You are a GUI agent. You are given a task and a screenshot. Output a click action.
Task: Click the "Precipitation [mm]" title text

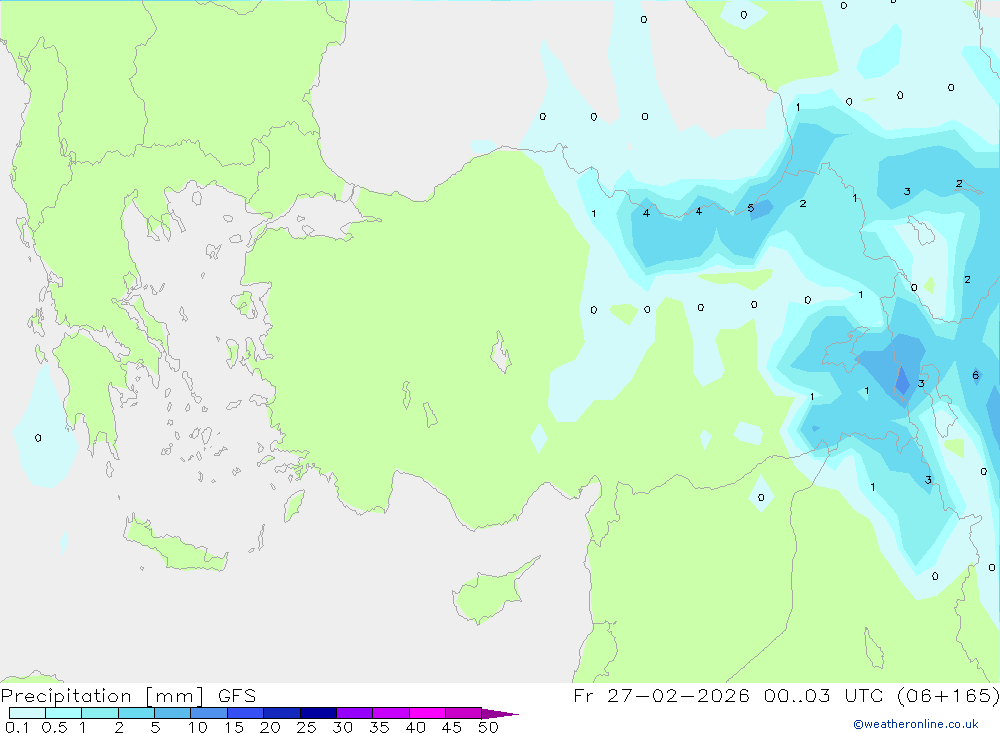point(103,696)
